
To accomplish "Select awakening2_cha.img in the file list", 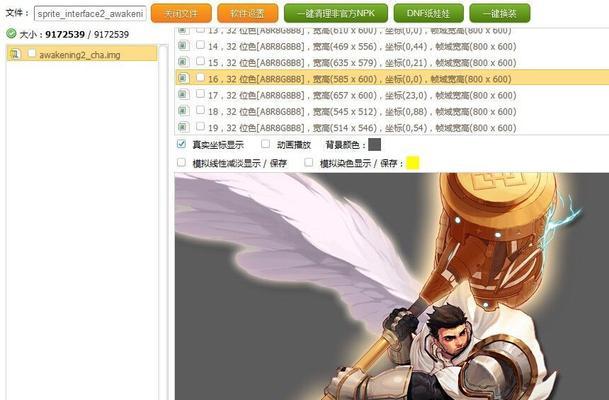I will point(82,54).
